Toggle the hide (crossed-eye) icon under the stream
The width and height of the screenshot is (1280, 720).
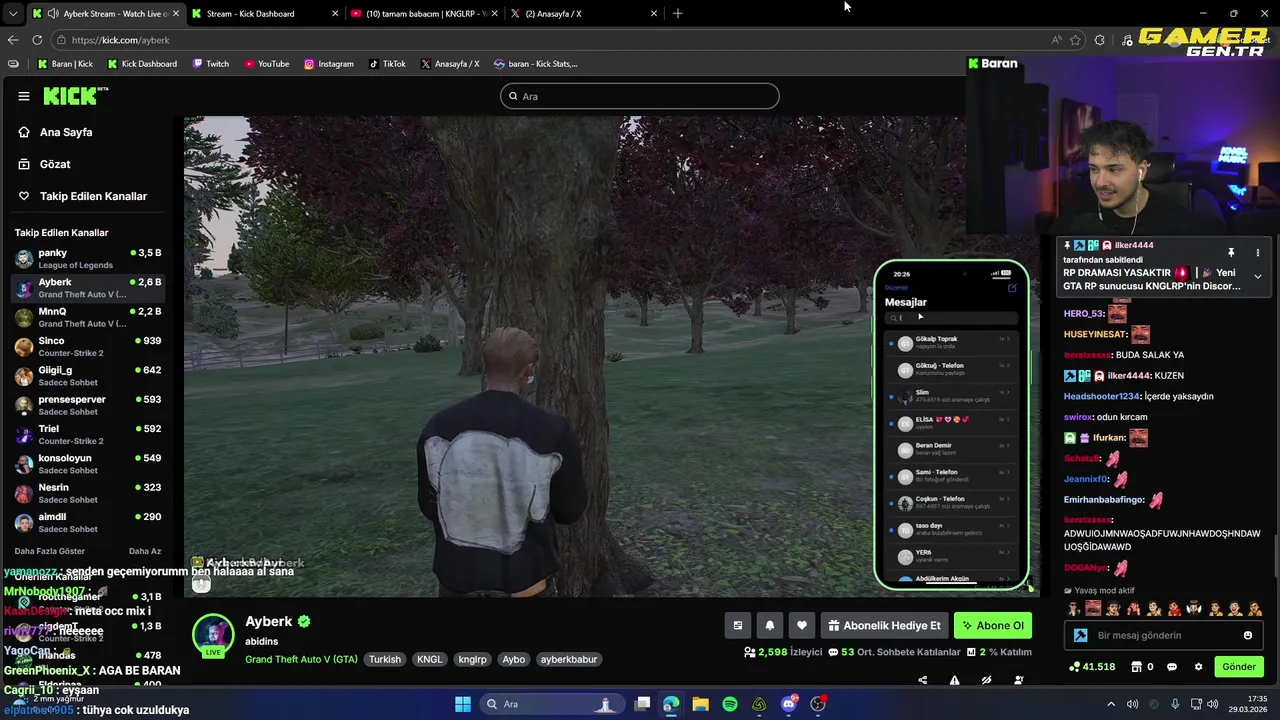(x=986, y=680)
